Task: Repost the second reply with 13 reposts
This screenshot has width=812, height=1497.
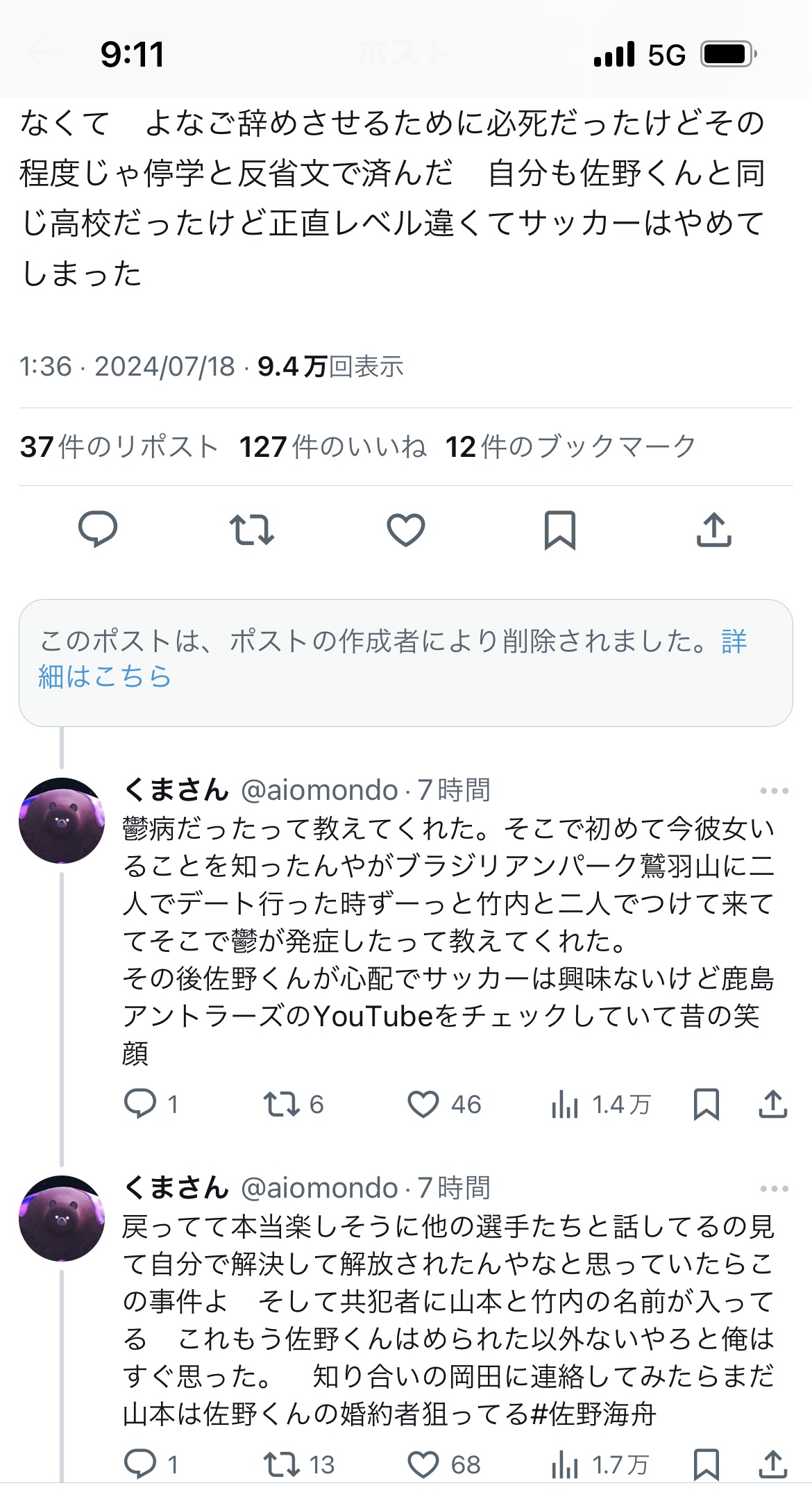Action: click(x=280, y=1464)
